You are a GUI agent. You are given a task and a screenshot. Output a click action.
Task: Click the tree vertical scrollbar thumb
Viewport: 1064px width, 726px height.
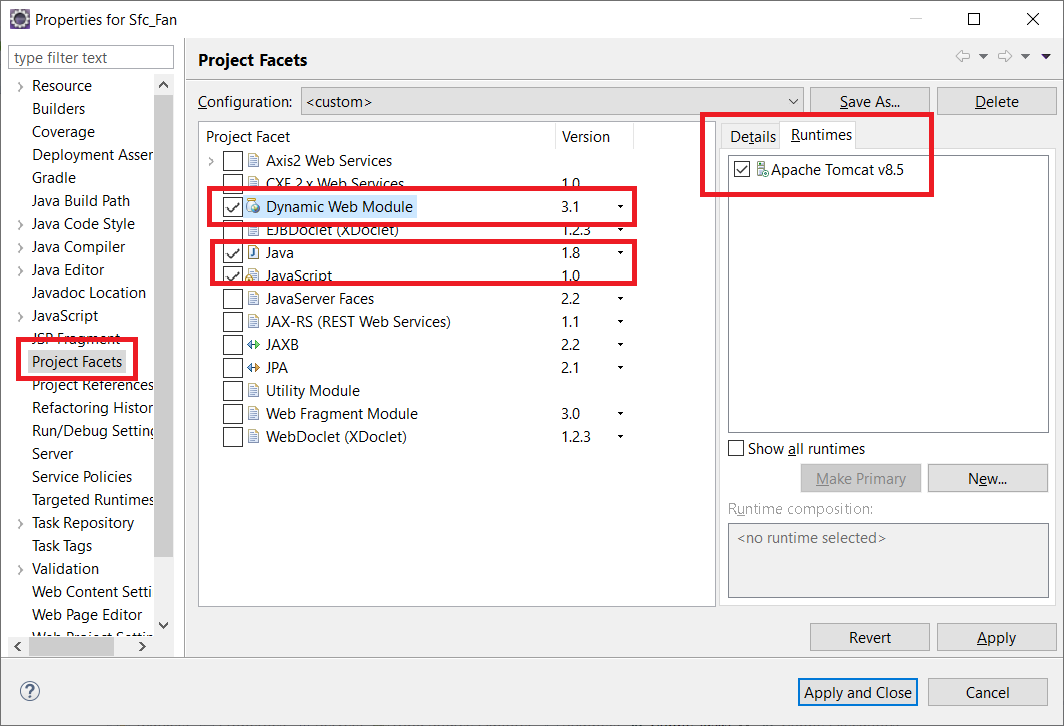pos(164,326)
